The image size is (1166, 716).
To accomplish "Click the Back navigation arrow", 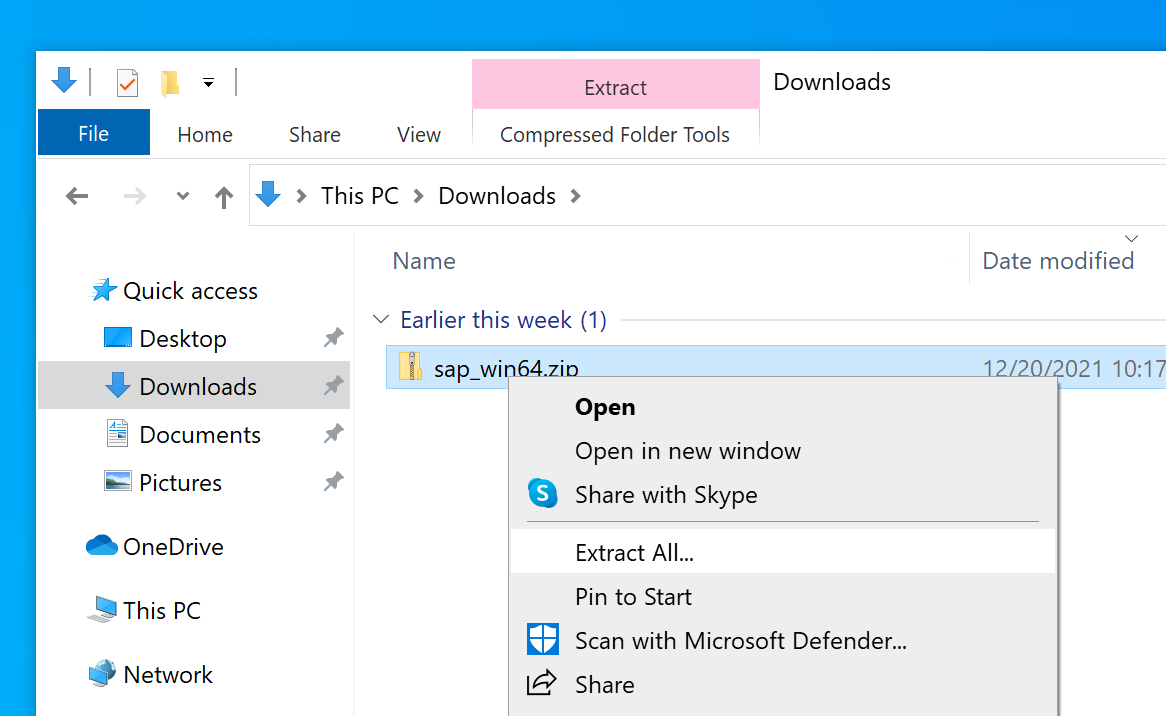I will pos(77,196).
